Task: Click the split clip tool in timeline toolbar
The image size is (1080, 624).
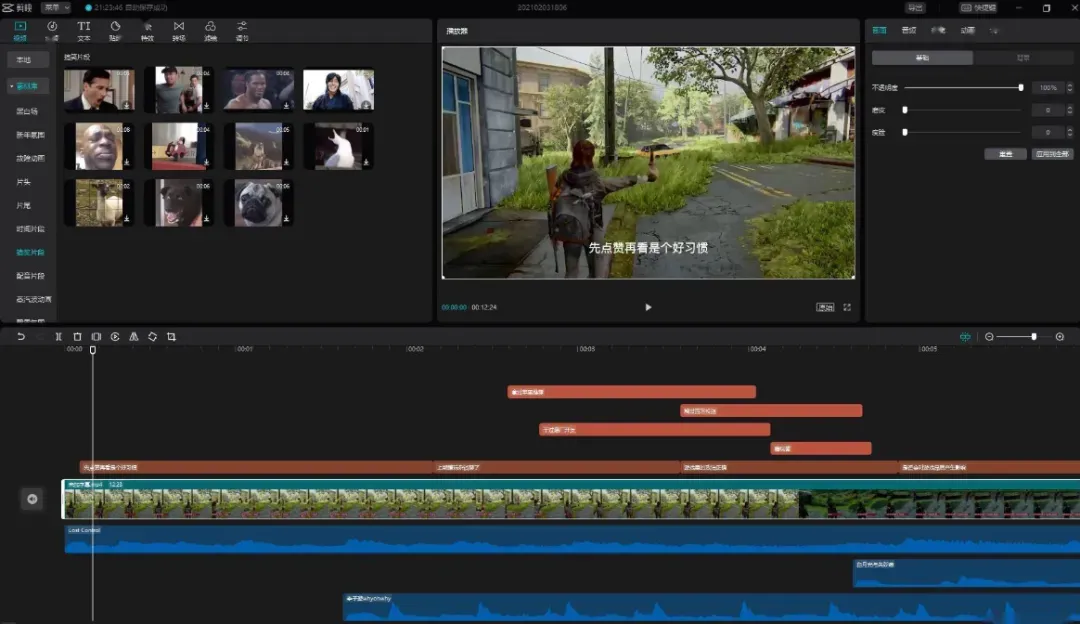Action: pos(59,337)
